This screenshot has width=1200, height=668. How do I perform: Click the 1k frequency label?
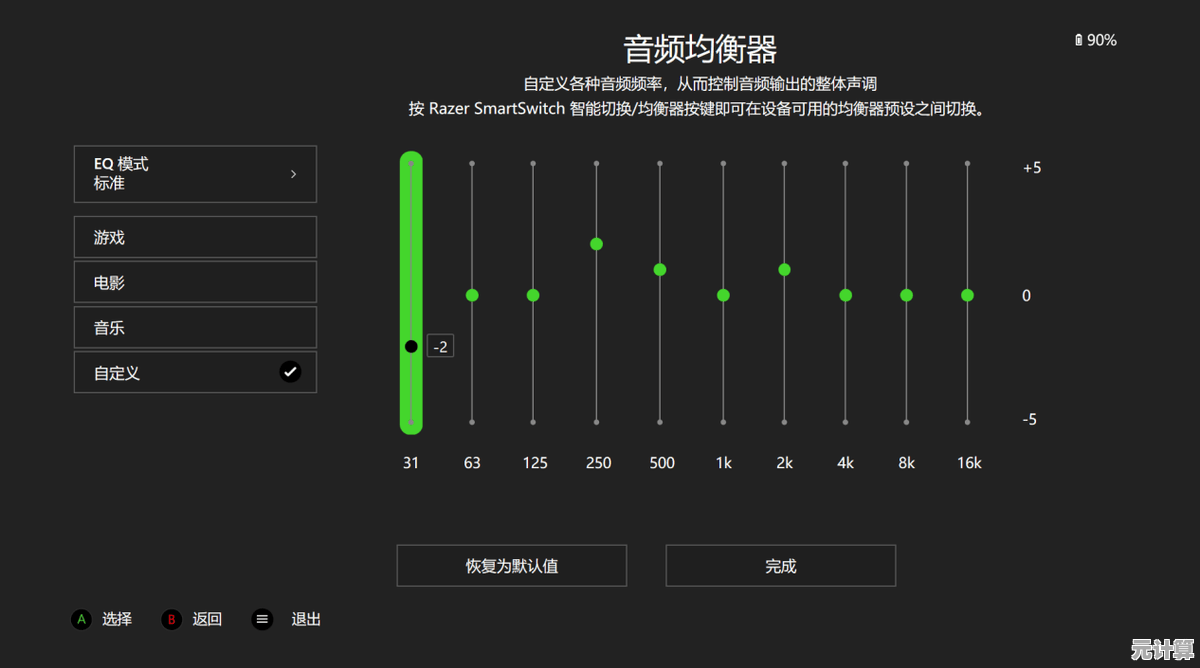[x=724, y=463]
